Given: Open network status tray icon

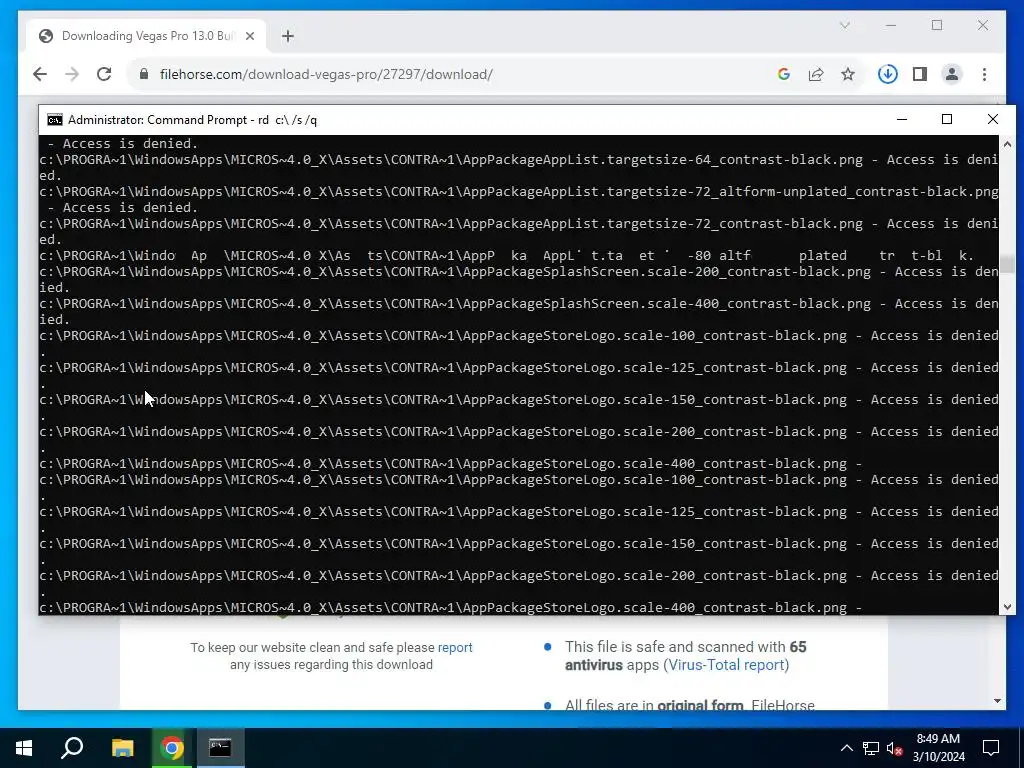Looking at the screenshot, I should (x=871, y=748).
